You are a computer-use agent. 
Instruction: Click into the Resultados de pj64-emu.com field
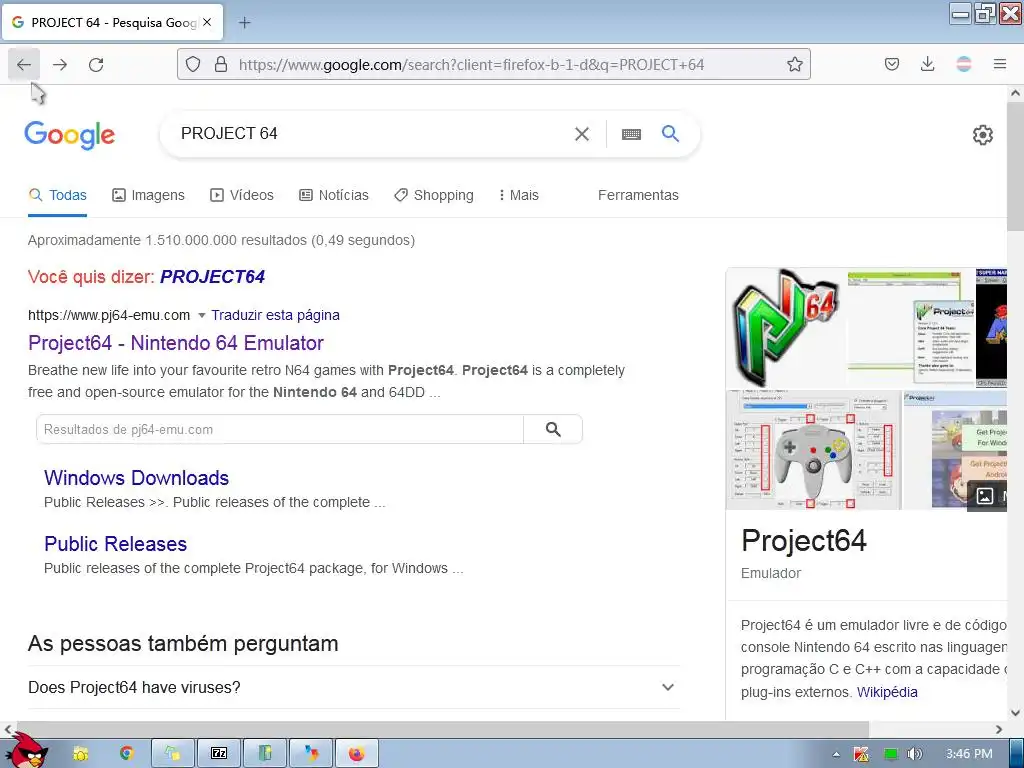[x=280, y=429]
